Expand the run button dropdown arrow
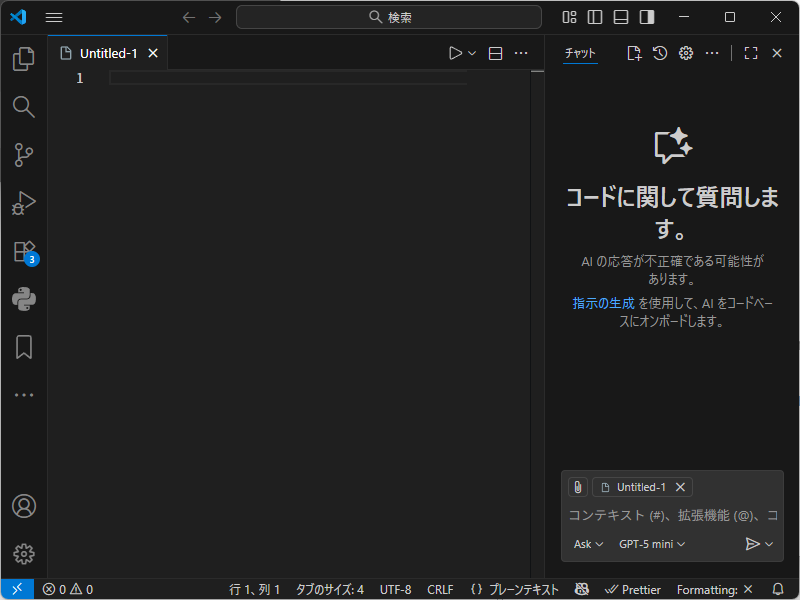This screenshot has height=600, width=800. [472, 53]
